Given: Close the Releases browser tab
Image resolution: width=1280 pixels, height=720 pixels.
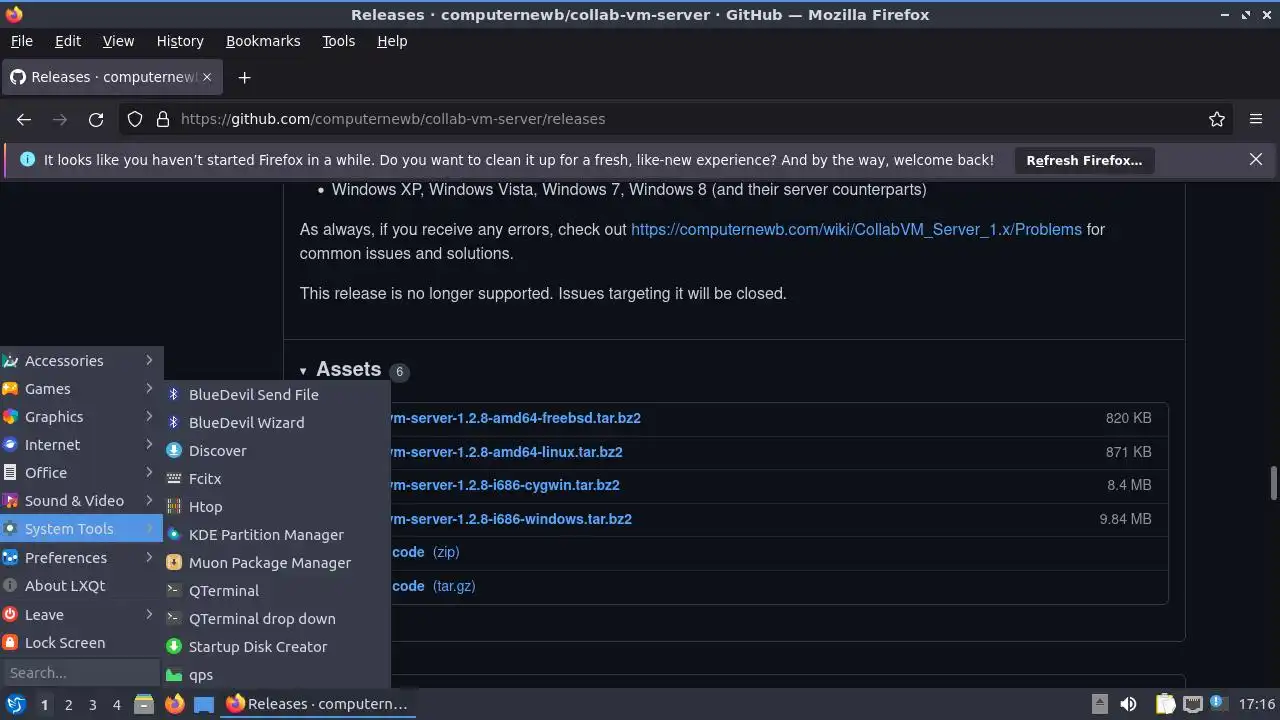Looking at the screenshot, I should tap(207, 77).
